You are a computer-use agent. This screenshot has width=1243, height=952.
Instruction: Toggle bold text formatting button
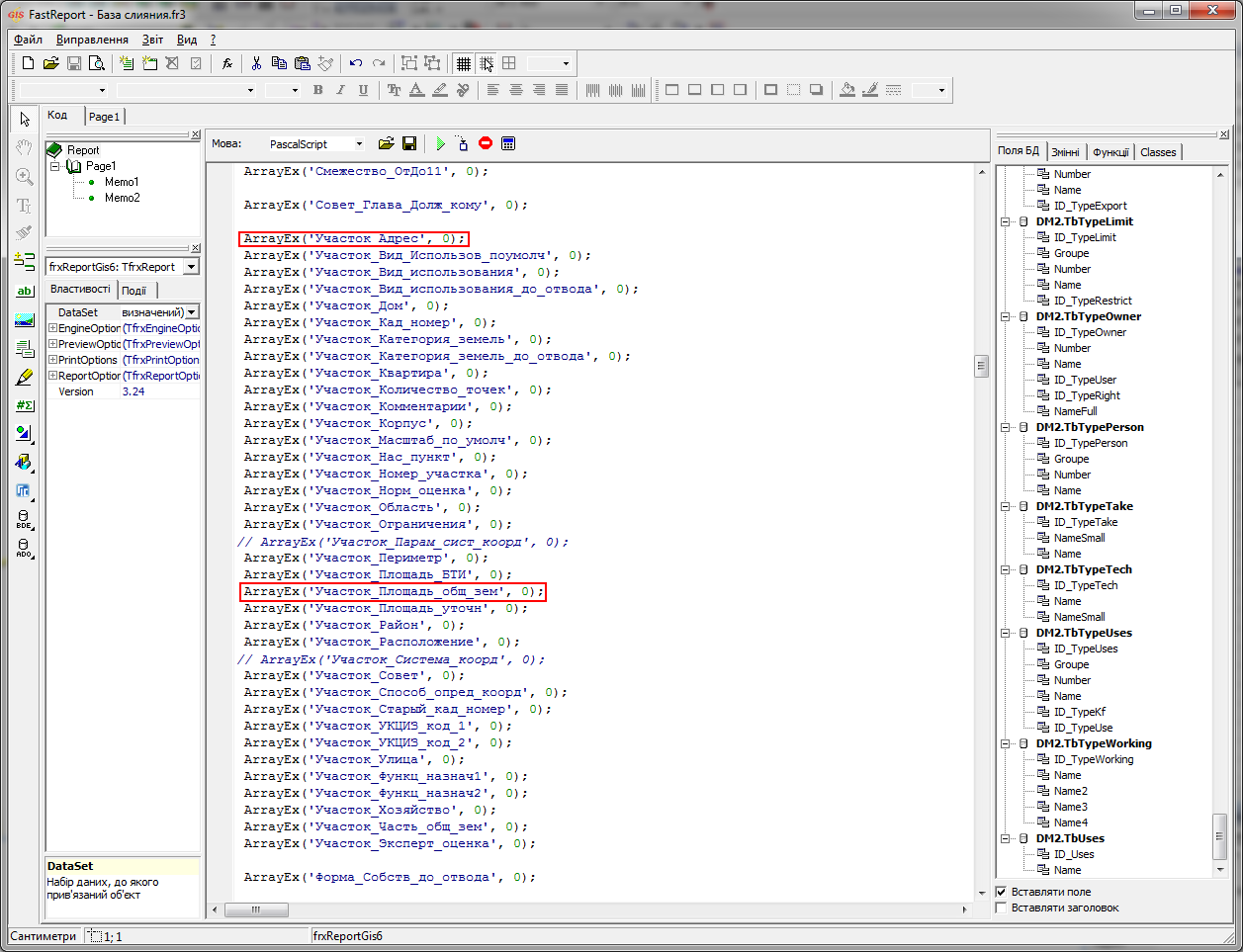tap(317, 90)
